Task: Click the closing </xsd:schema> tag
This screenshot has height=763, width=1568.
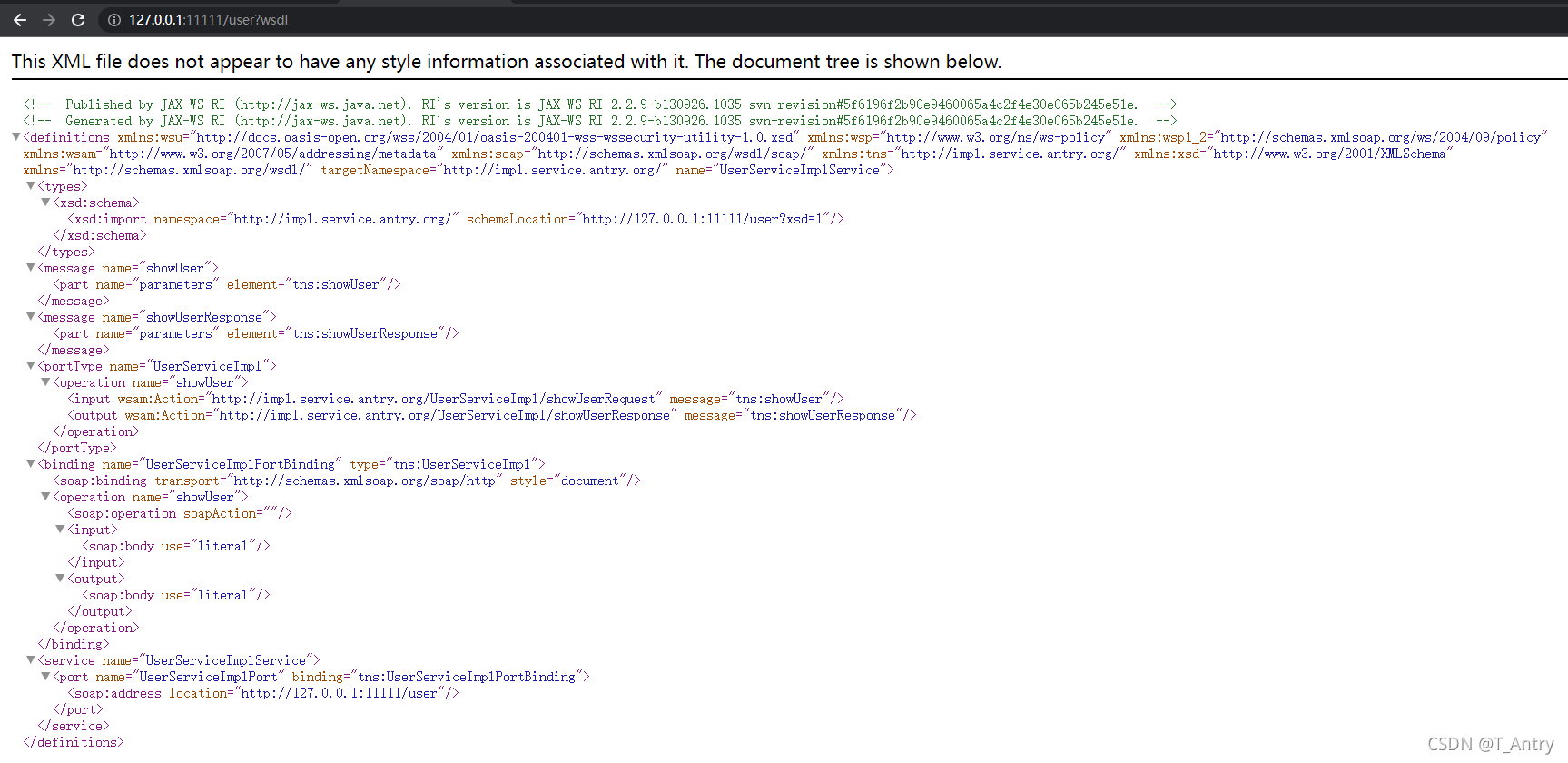Action: coord(100,235)
